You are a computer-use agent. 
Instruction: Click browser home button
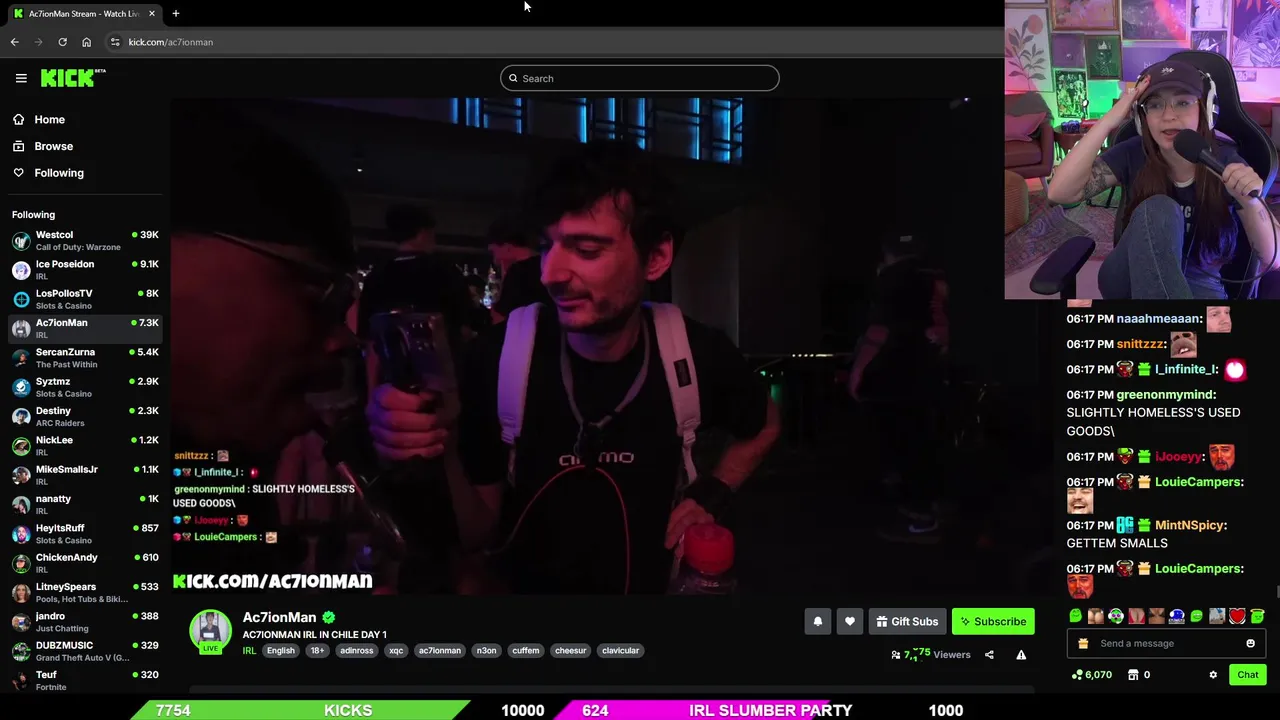[x=86, y=42]
